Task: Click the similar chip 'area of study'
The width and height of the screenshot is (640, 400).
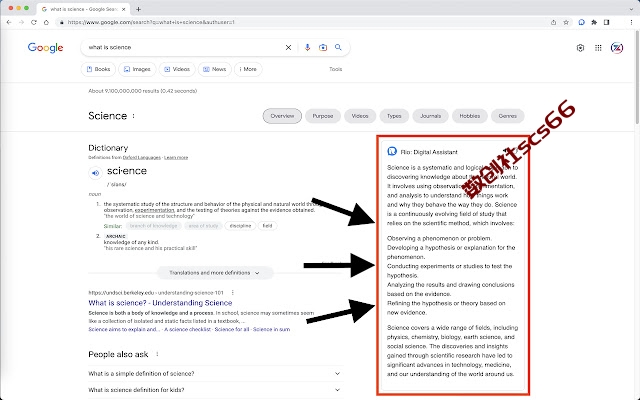Action: pos(203,226)
